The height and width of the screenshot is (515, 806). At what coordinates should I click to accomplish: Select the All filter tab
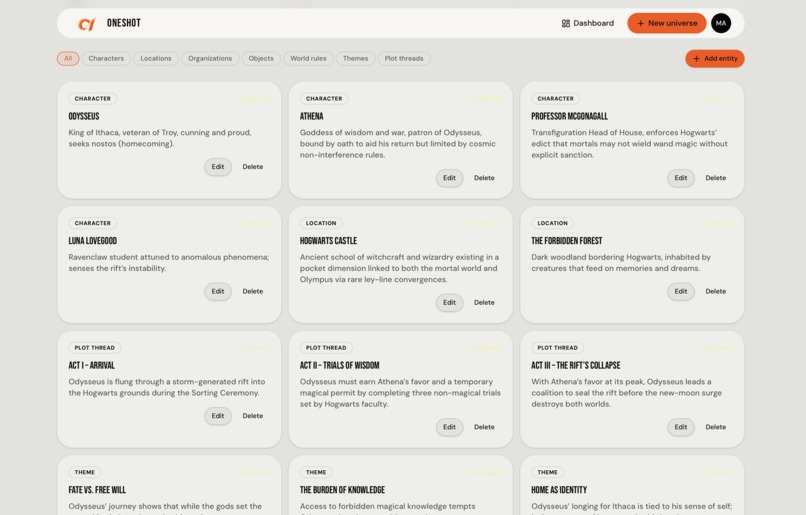click(x=68, y=59)
